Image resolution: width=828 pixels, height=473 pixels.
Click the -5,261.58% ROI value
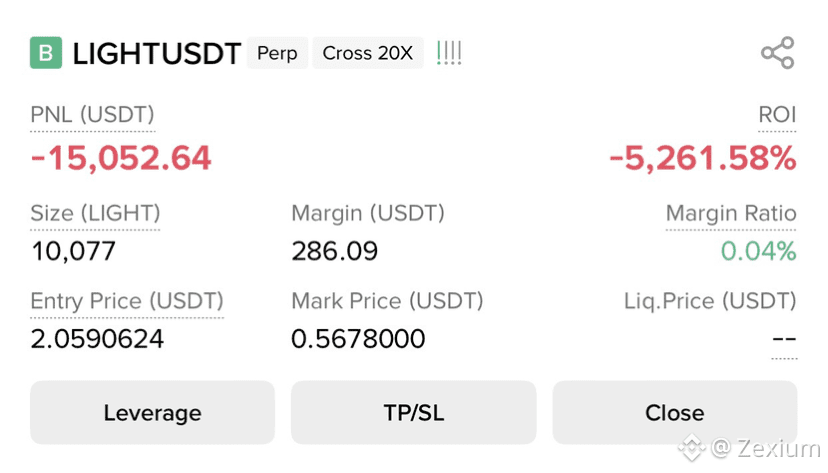(702, 158)
